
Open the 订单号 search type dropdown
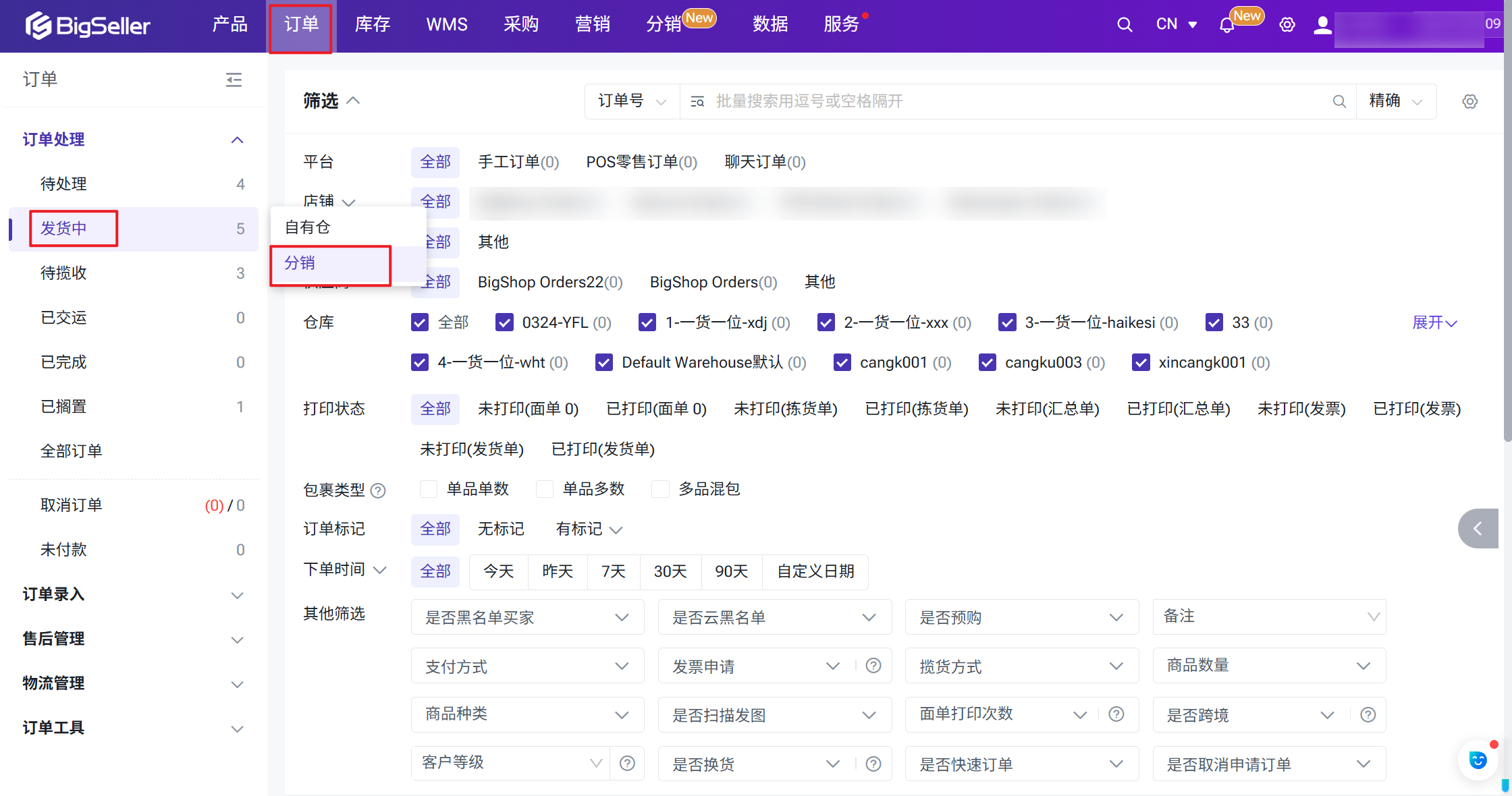(x=632, y=101)
